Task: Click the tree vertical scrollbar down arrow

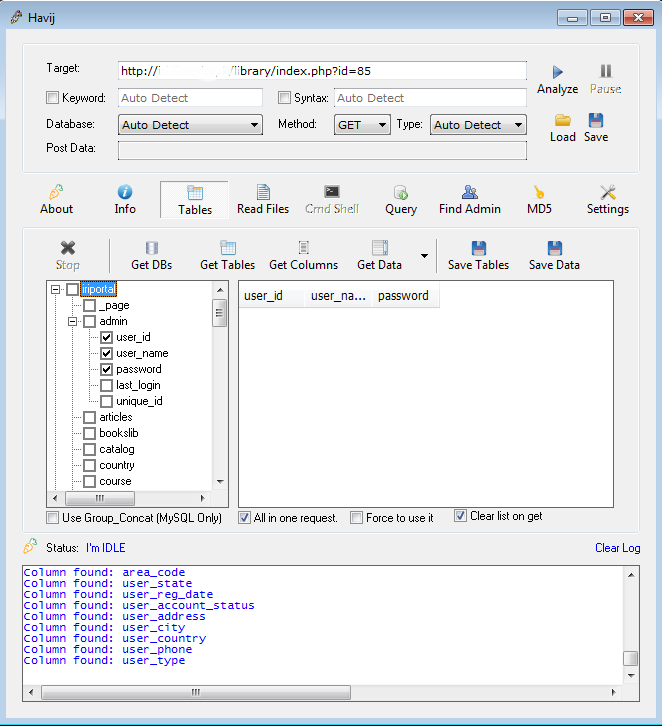Action: point(220,482)
